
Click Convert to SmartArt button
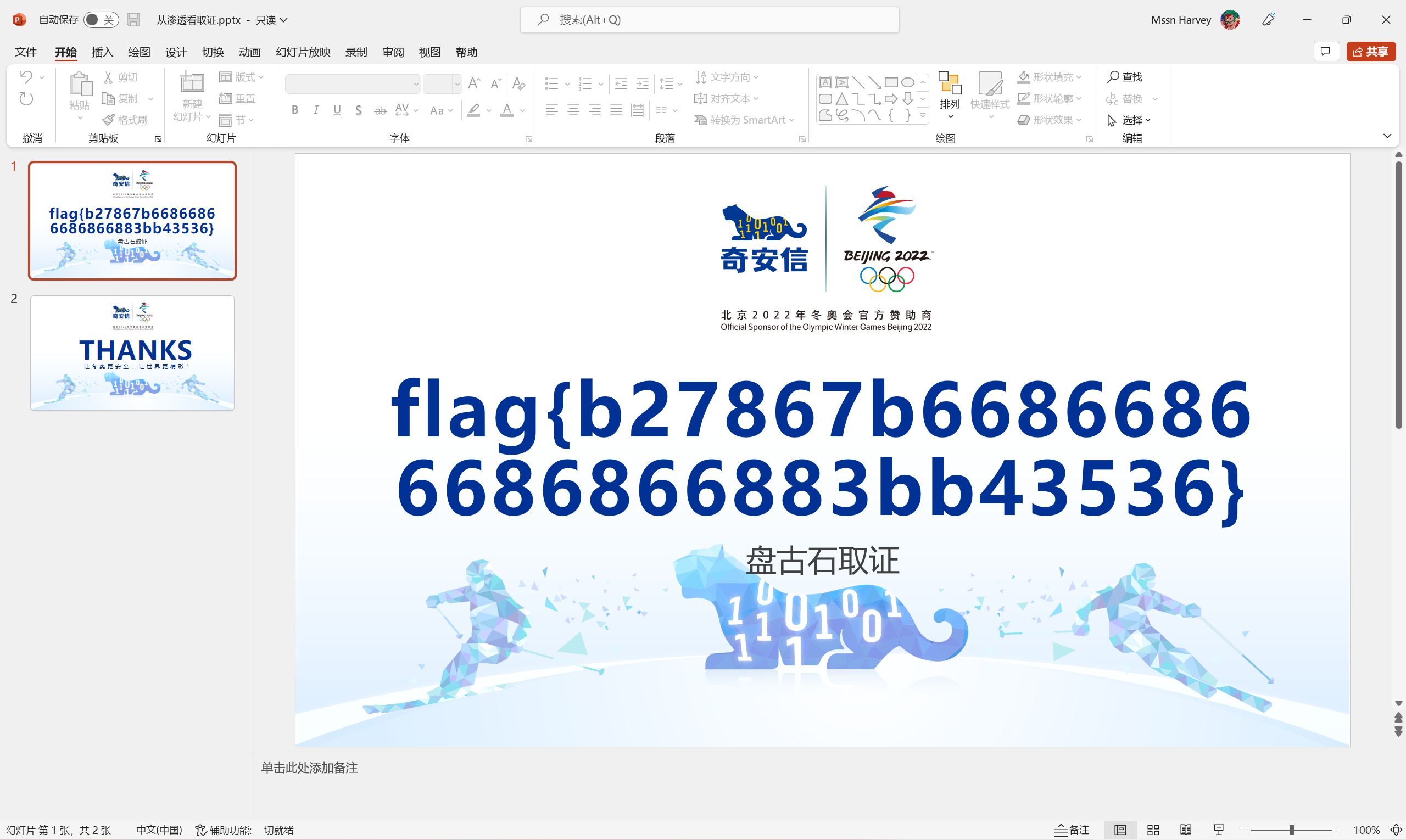tap(745, 120)
